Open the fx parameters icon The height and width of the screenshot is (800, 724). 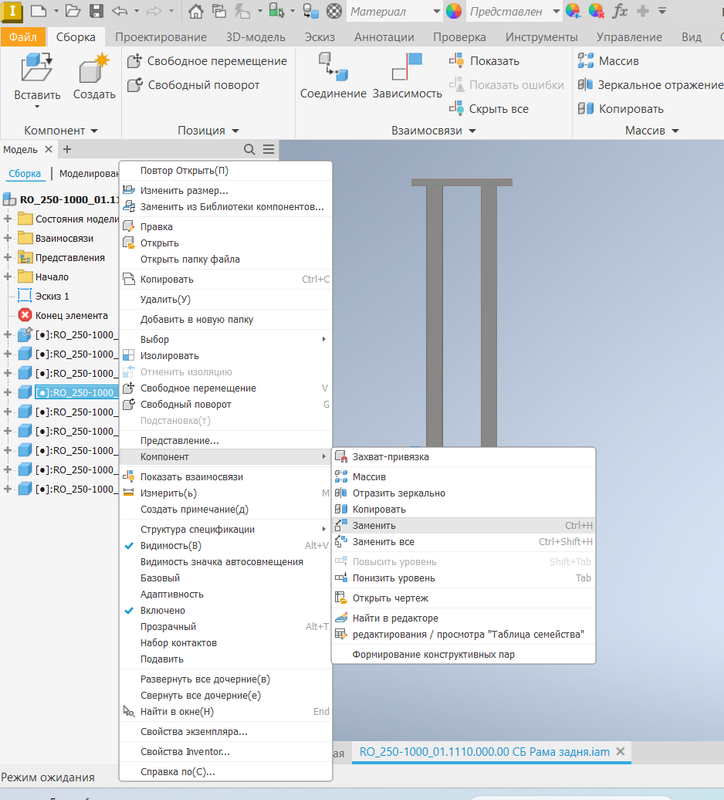click(x=619, y=11)
